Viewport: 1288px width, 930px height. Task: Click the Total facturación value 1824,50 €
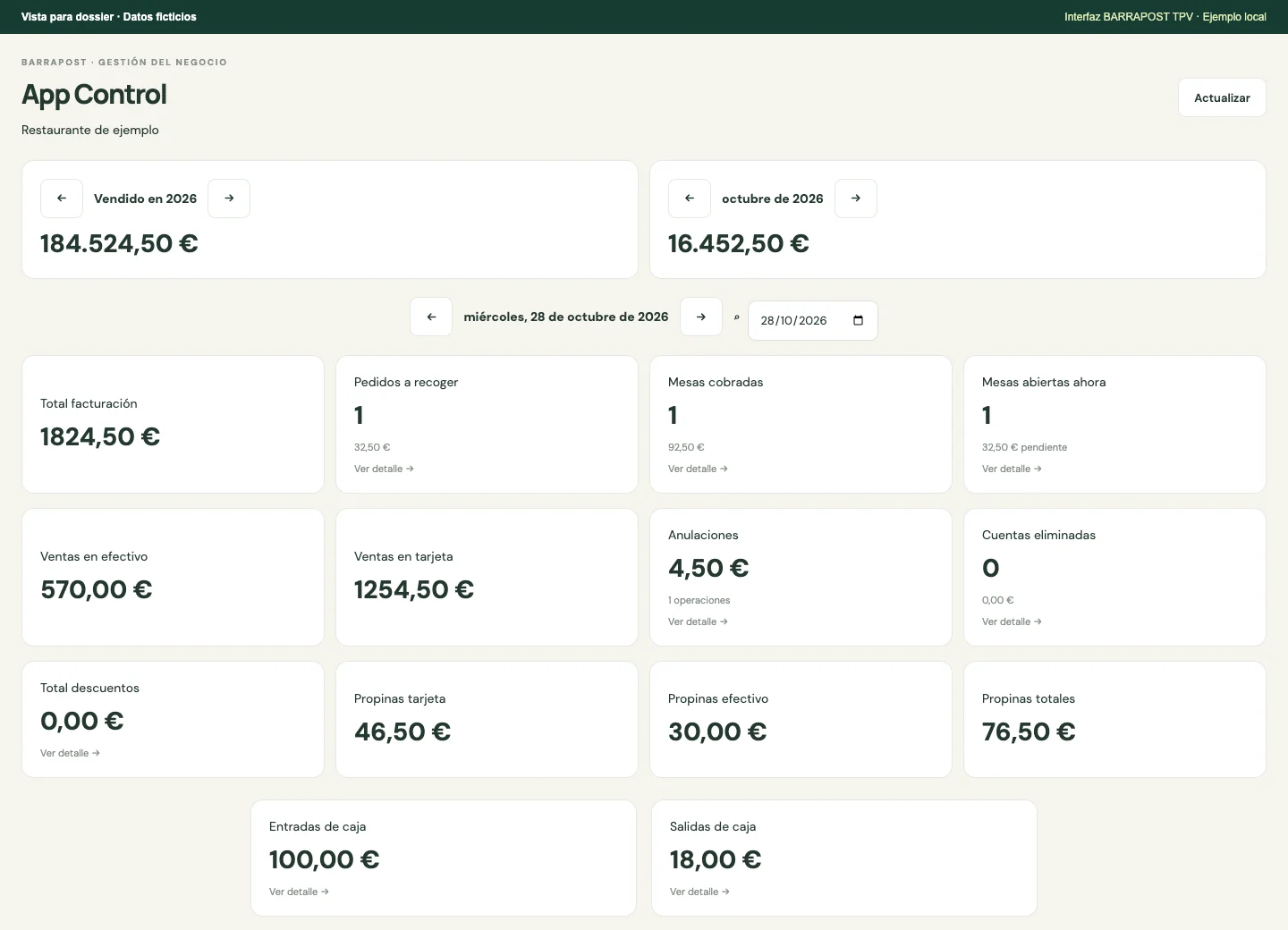click(x=100, y=436)
